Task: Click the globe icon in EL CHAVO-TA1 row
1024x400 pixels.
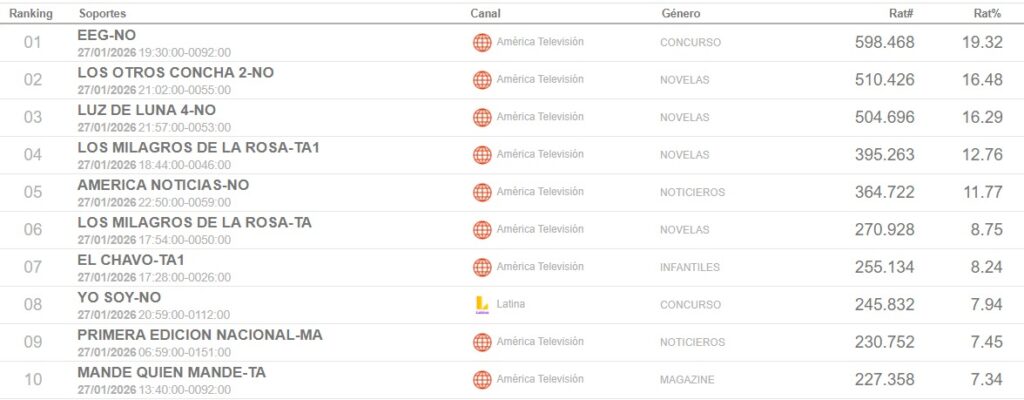Action: (482, 267)
